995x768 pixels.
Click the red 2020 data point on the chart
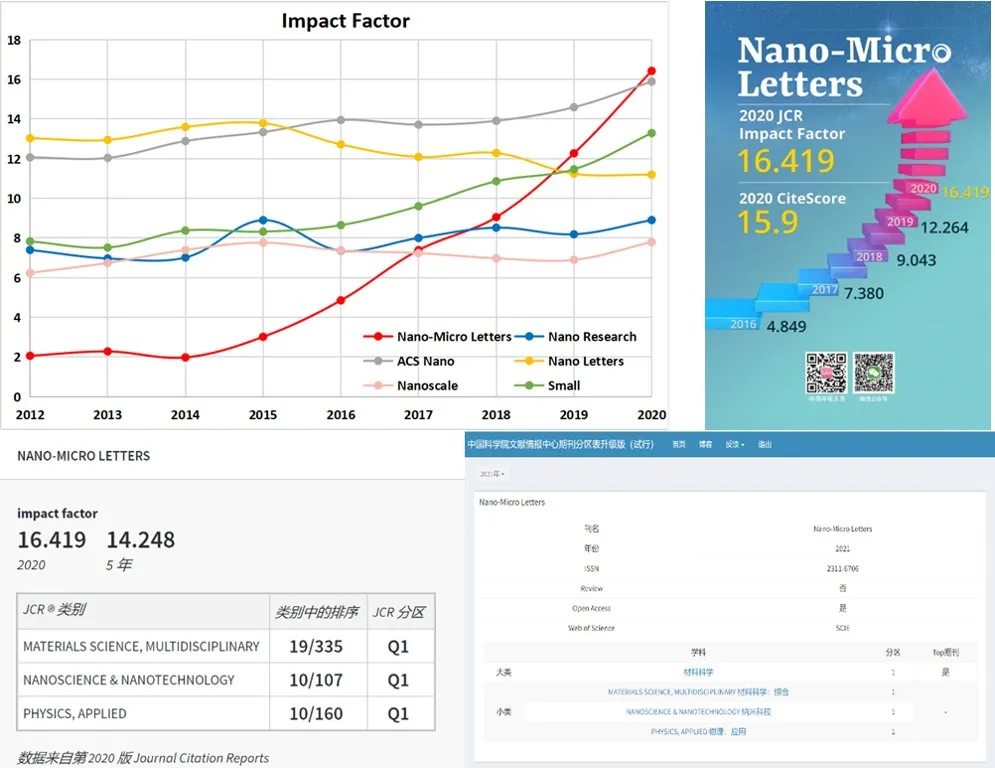(652, 71)
